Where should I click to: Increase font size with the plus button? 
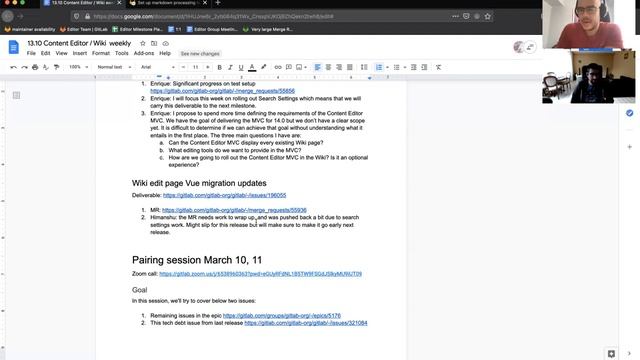point(208,67)
